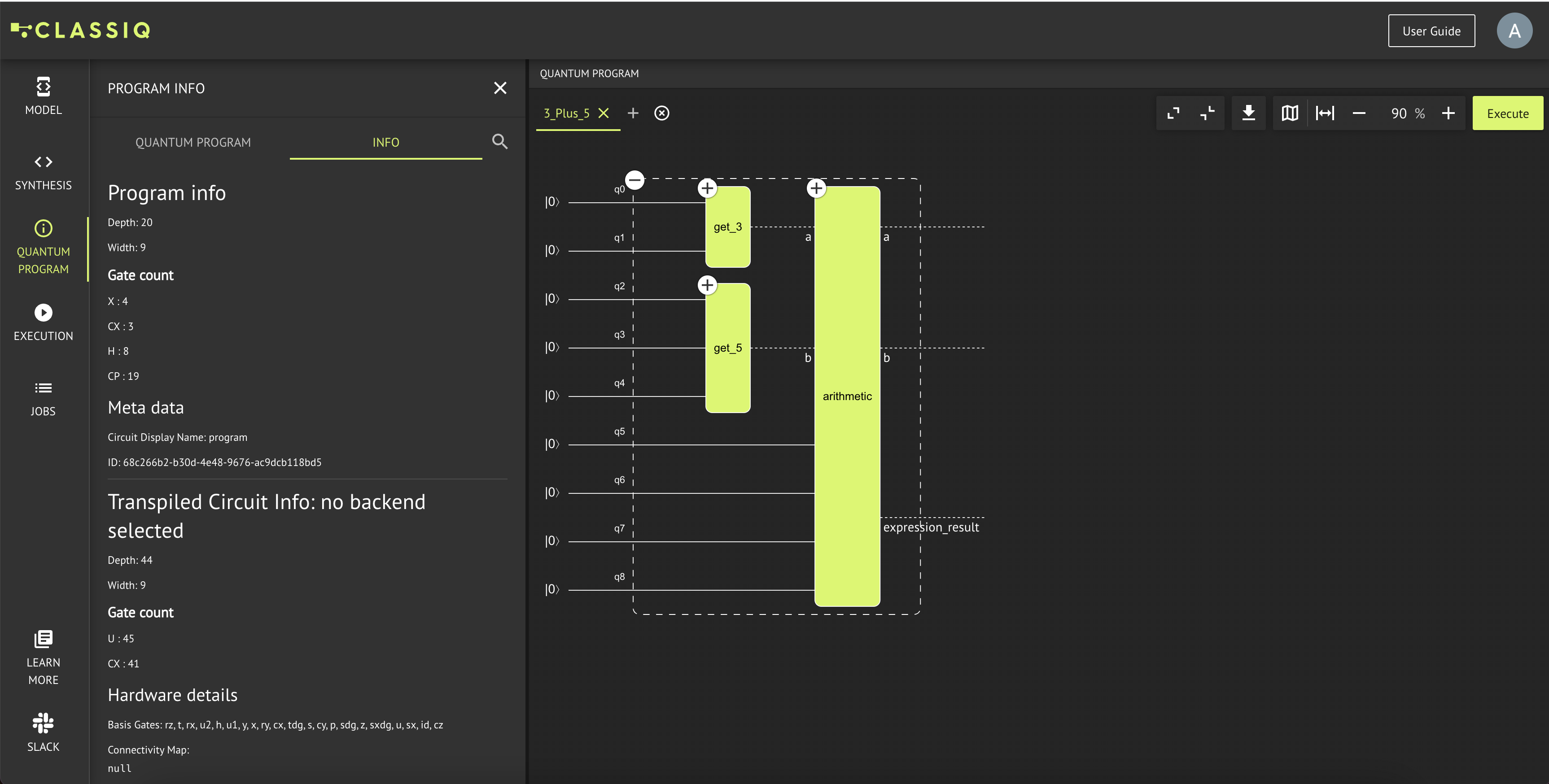Viewport: 1549px width, 784px height.
Task: Click the fit-to-width toolbar icon
Action: tap(1325, 113)
